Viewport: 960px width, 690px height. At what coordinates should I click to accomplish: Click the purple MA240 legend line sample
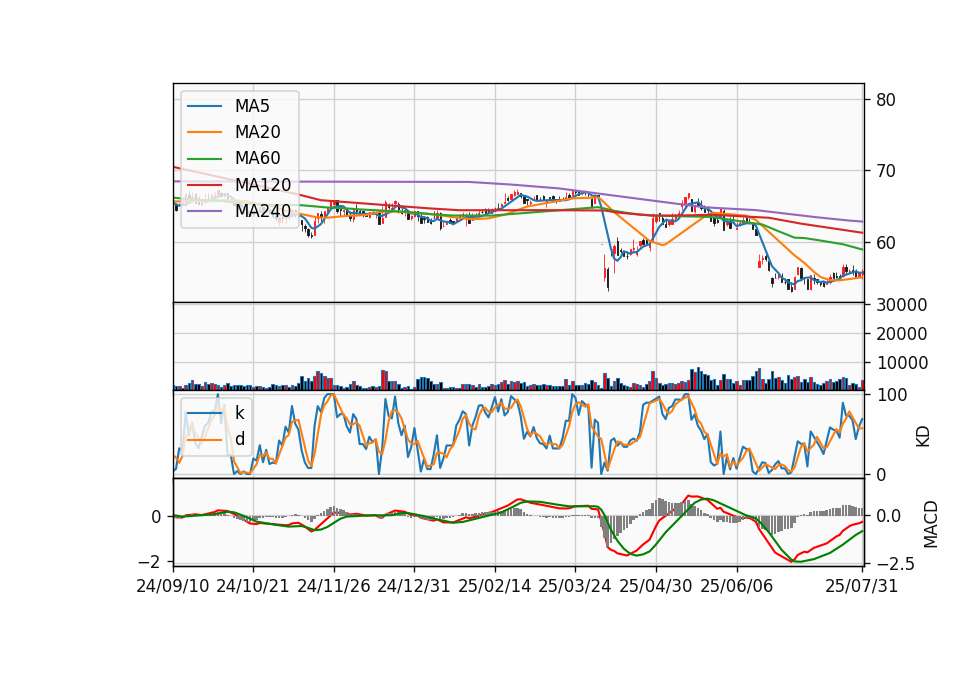204,211
